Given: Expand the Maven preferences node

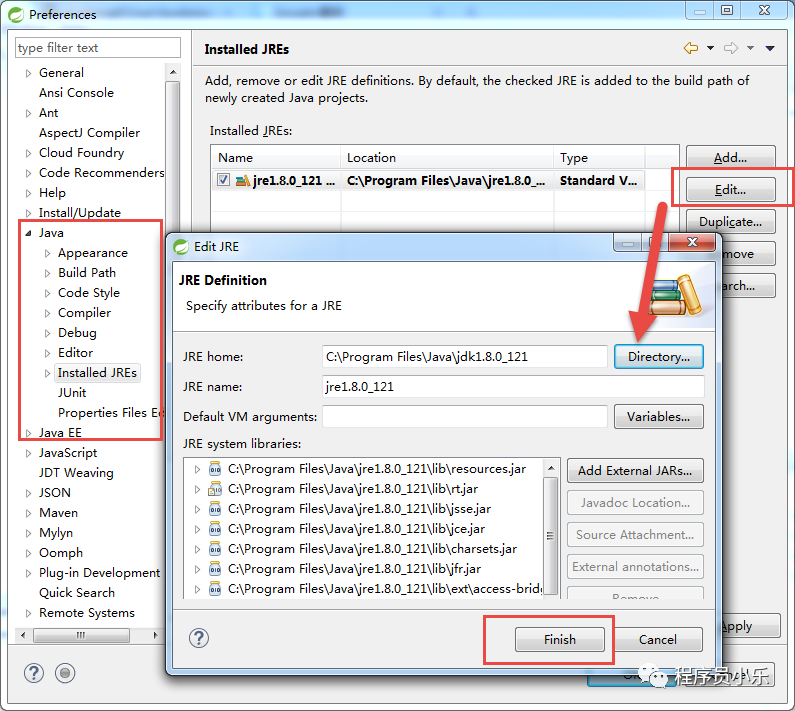Looking at the screenshot, I should (x=28, y=513).
